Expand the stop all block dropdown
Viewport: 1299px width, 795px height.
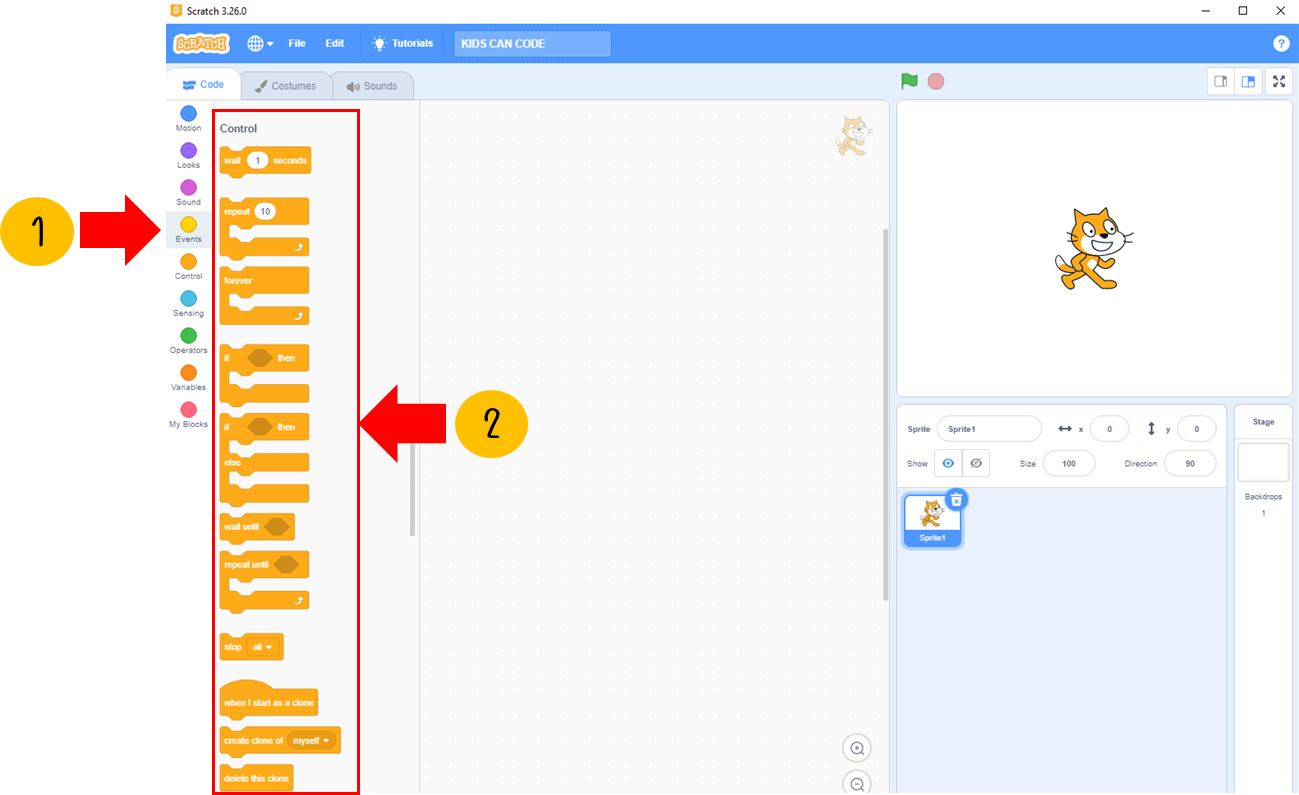(x=263, y=647)
